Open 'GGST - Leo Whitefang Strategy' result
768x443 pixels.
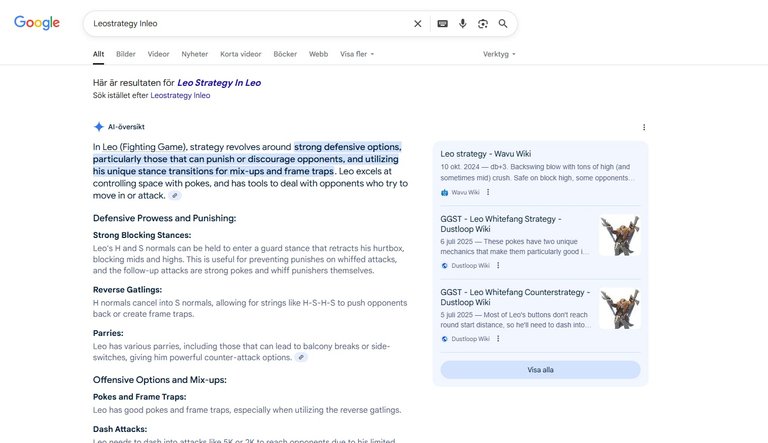(x=501, y=224)
